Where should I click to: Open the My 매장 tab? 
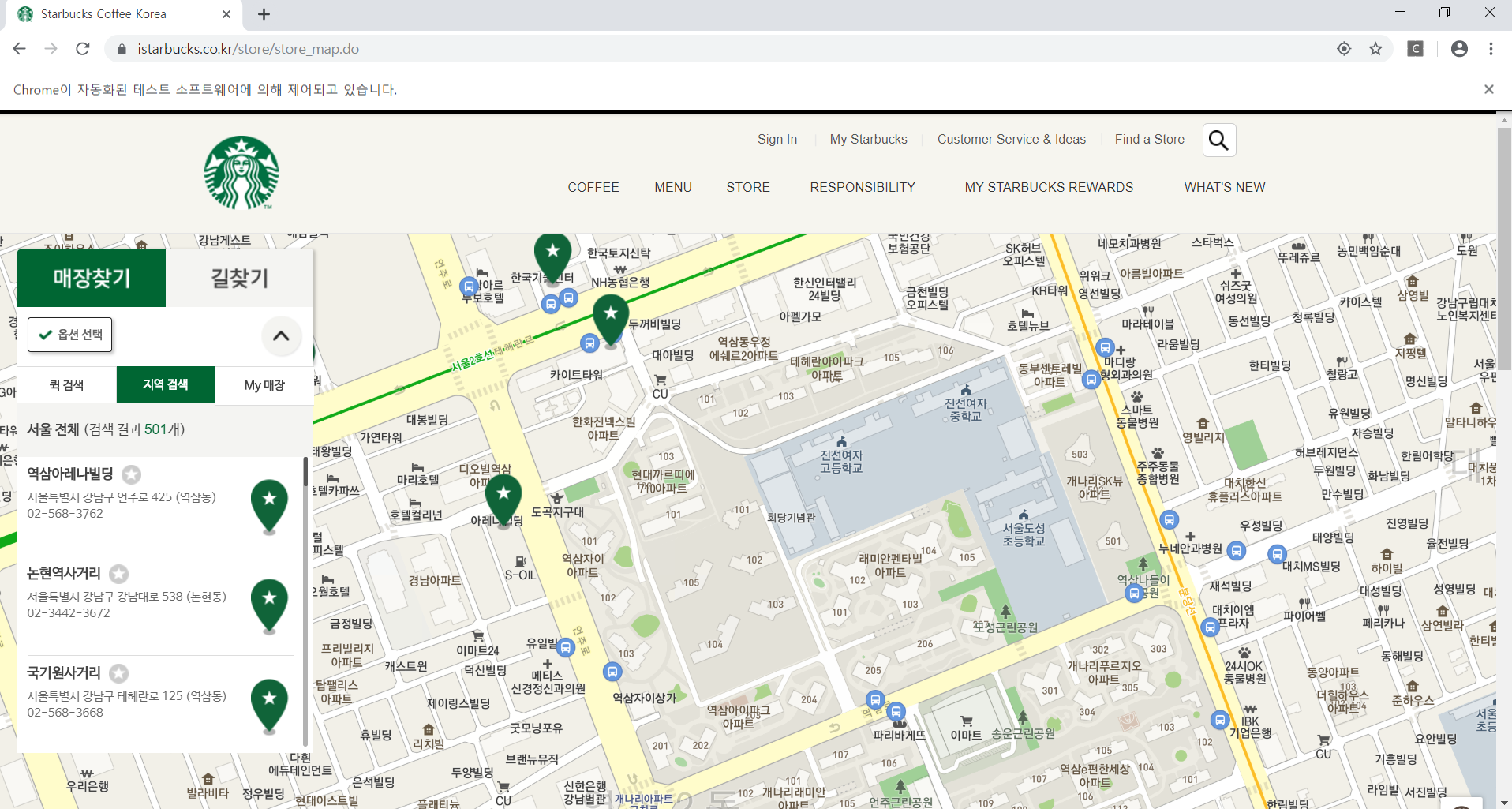pos(264,385)
